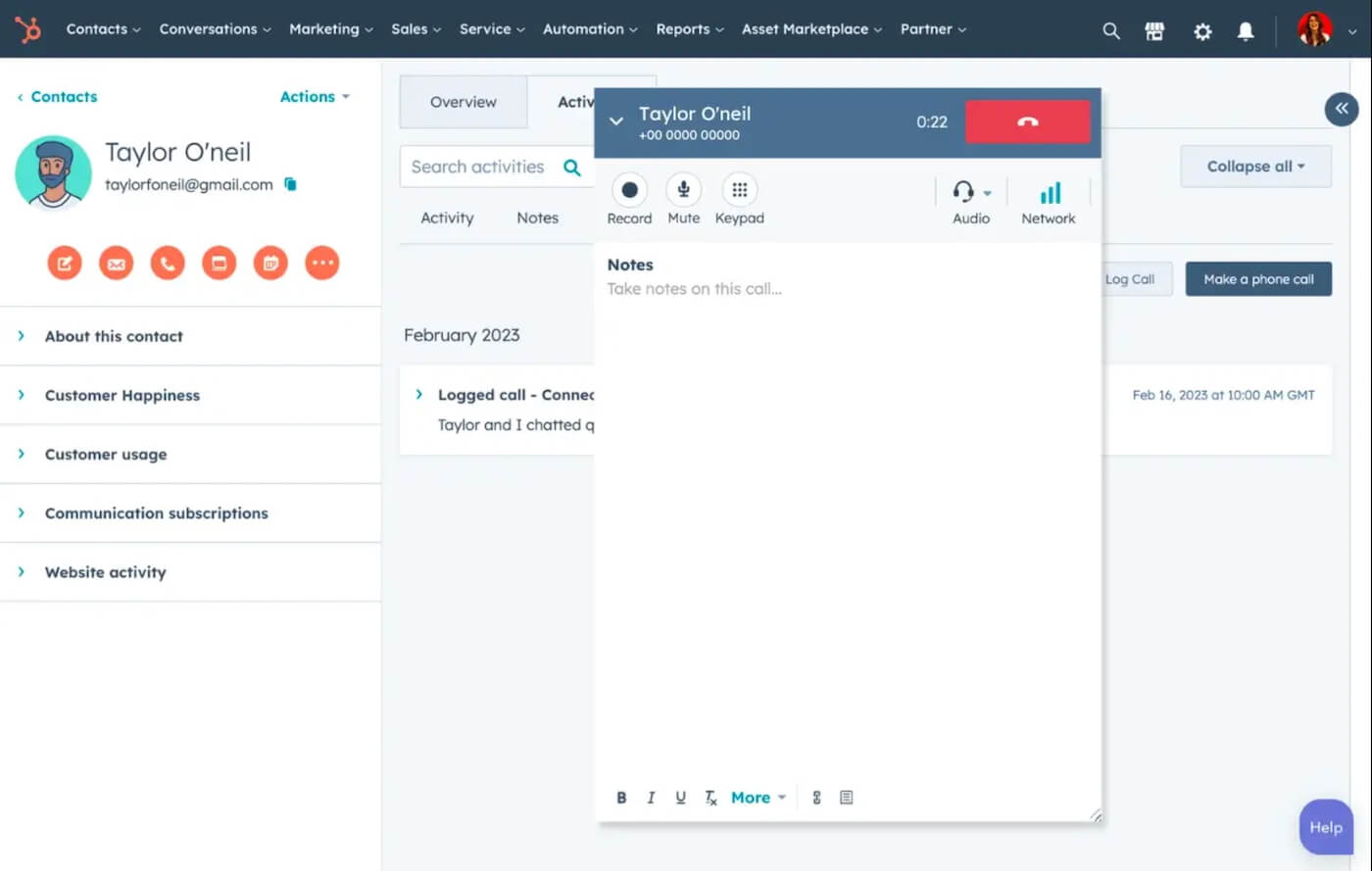
Task: Open the Network quality indicator
Action: pos(1049,200)
